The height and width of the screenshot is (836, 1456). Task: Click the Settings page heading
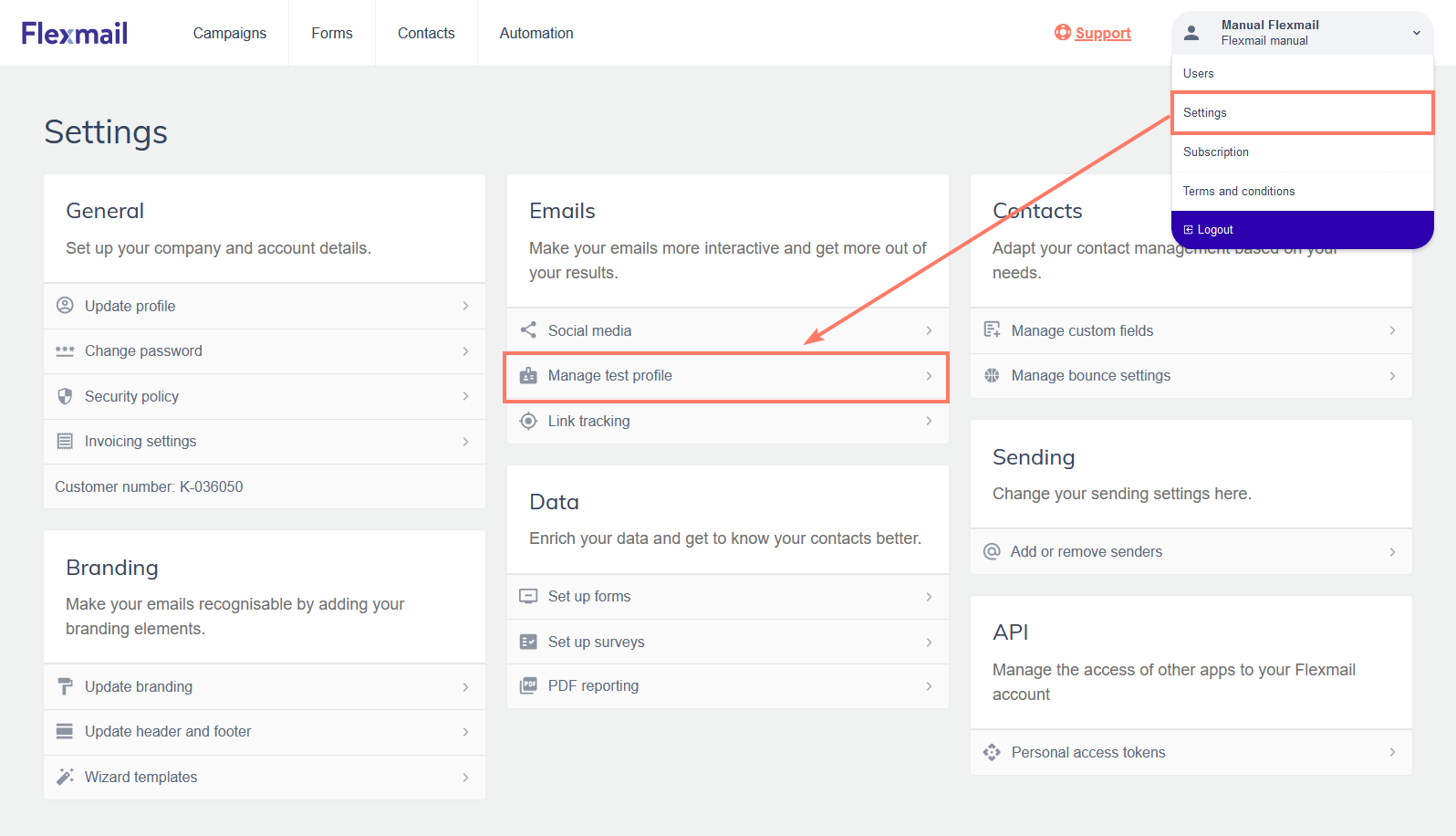point(106,132)
